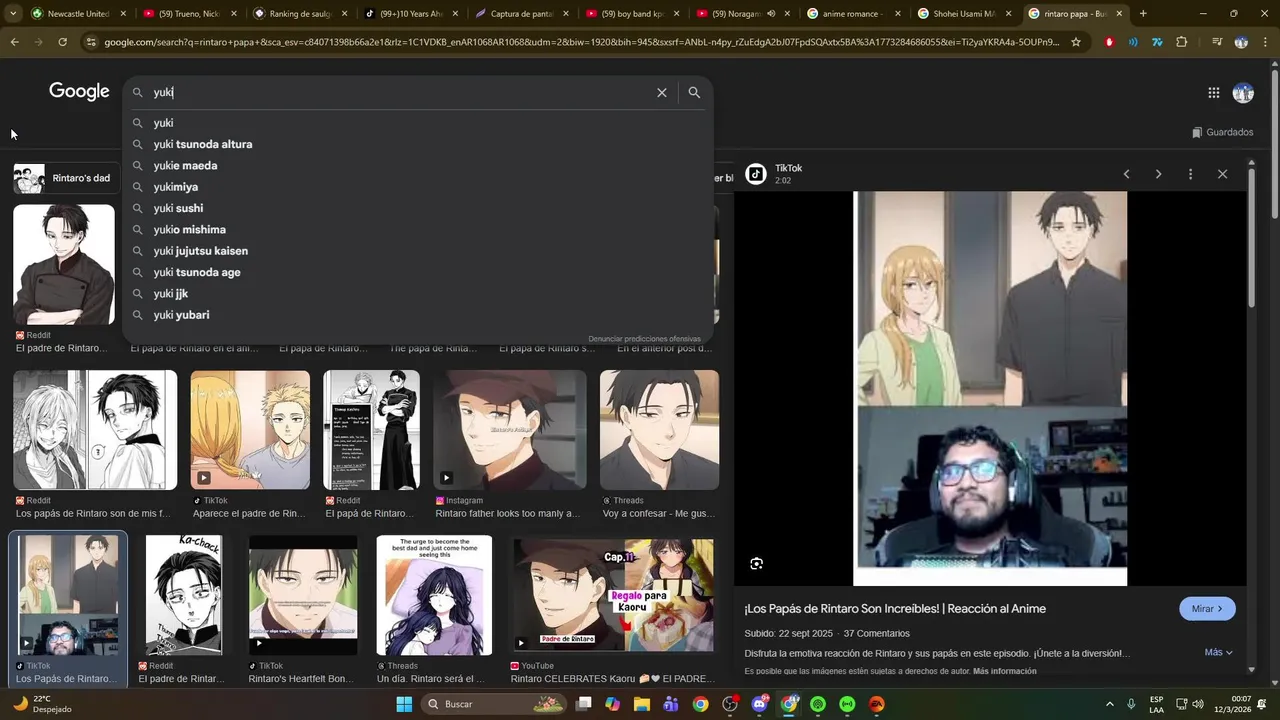Open the YouTube Rintaro CELEBRATES Kaoru thumbnail

tap(613, 595)
